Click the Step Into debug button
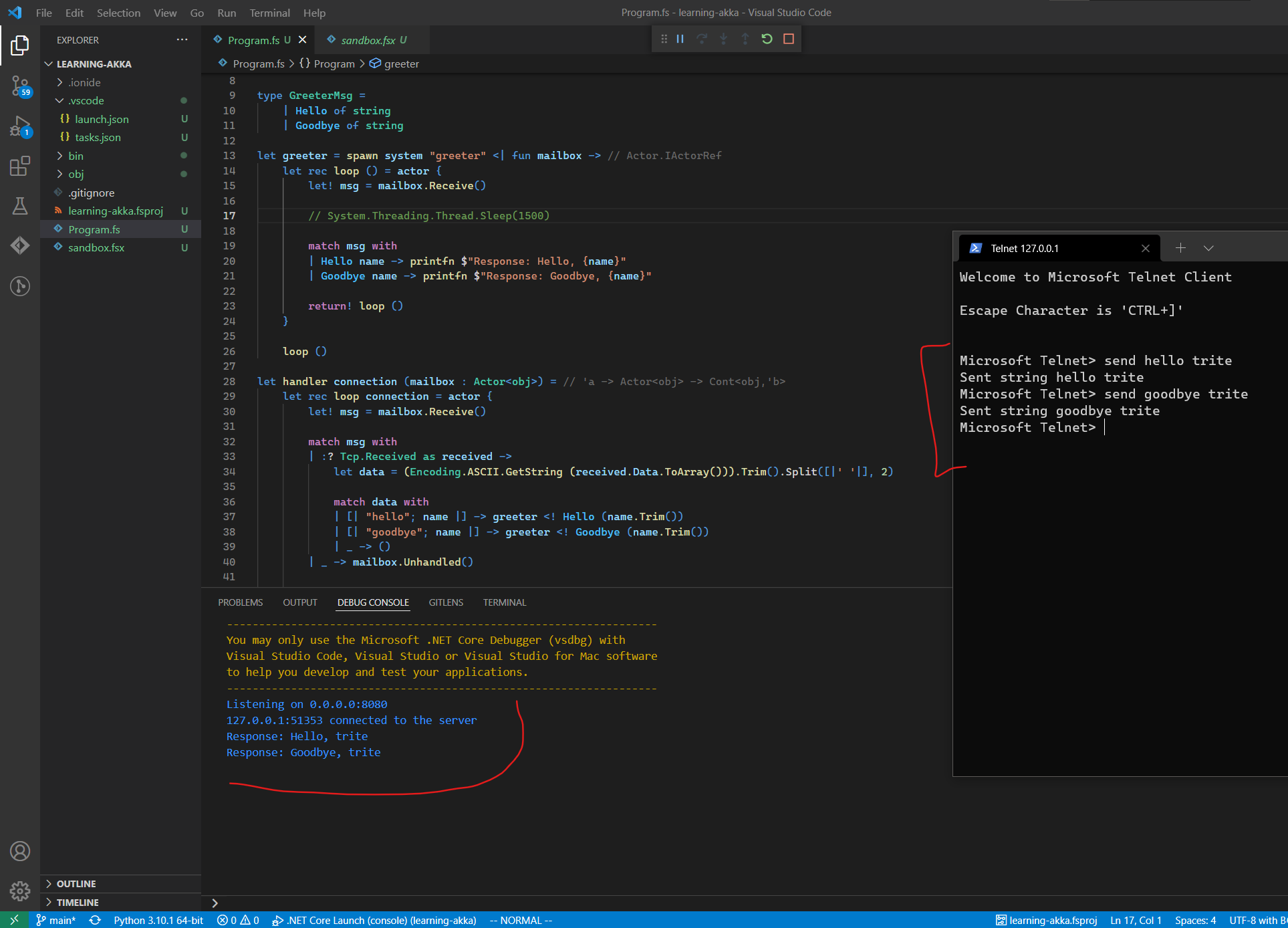The width and height of the screenshot is (1288, 928). 723,39
